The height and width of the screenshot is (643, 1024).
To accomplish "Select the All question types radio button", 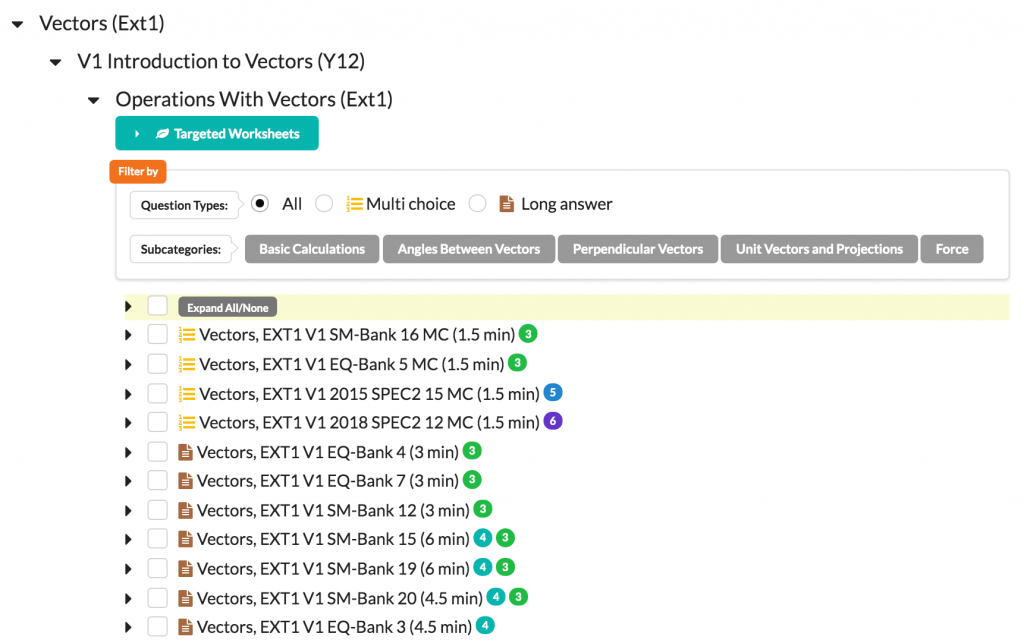I will (x=260, y=204).
